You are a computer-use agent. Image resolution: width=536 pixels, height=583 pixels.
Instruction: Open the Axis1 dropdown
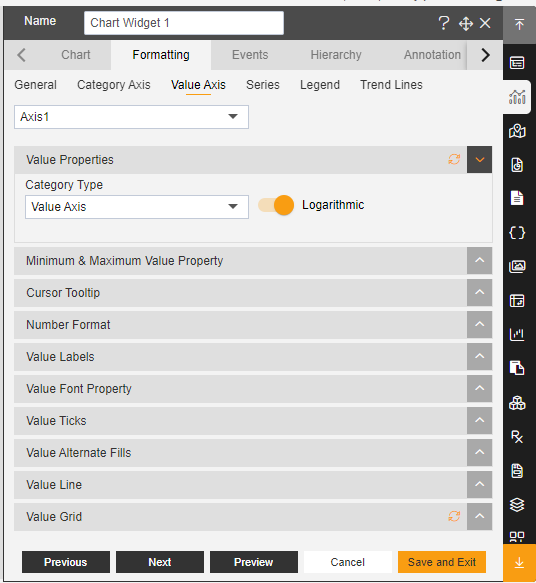pos(131,117)
